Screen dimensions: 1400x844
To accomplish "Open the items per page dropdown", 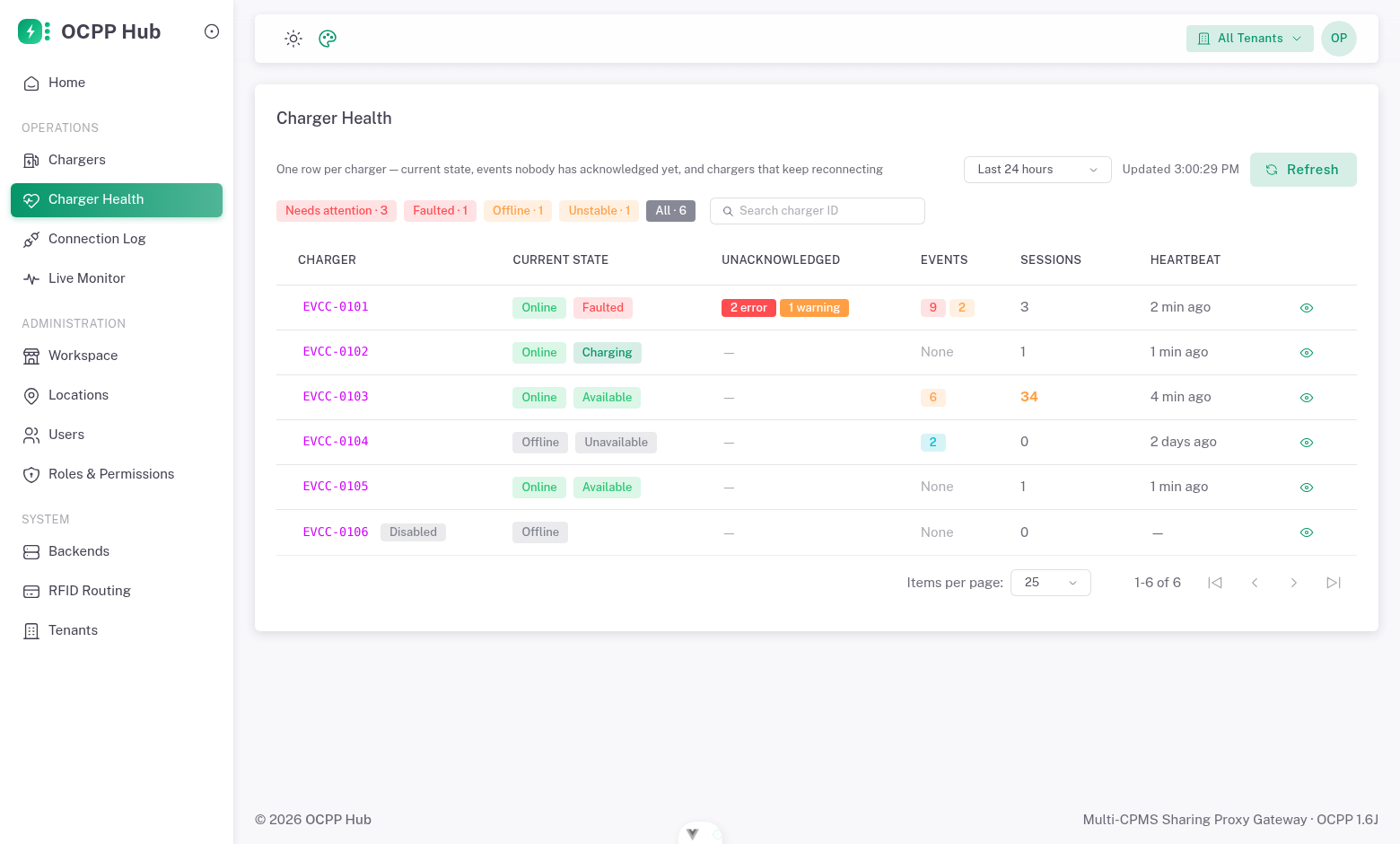I will [x=1051, y=583].
